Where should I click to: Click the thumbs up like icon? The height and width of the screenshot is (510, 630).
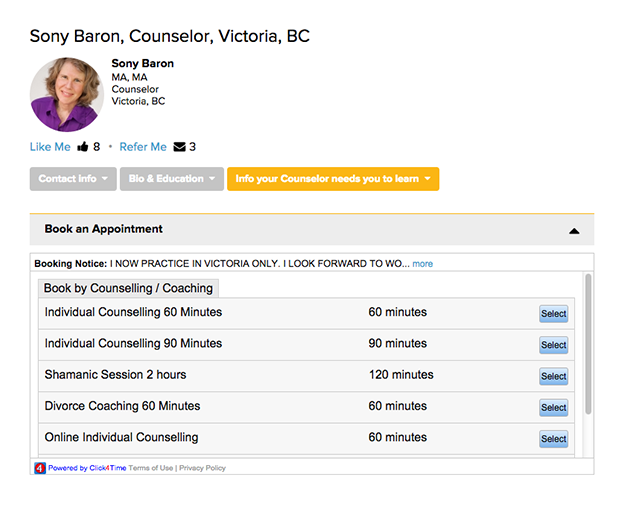[x=83, y=147]
